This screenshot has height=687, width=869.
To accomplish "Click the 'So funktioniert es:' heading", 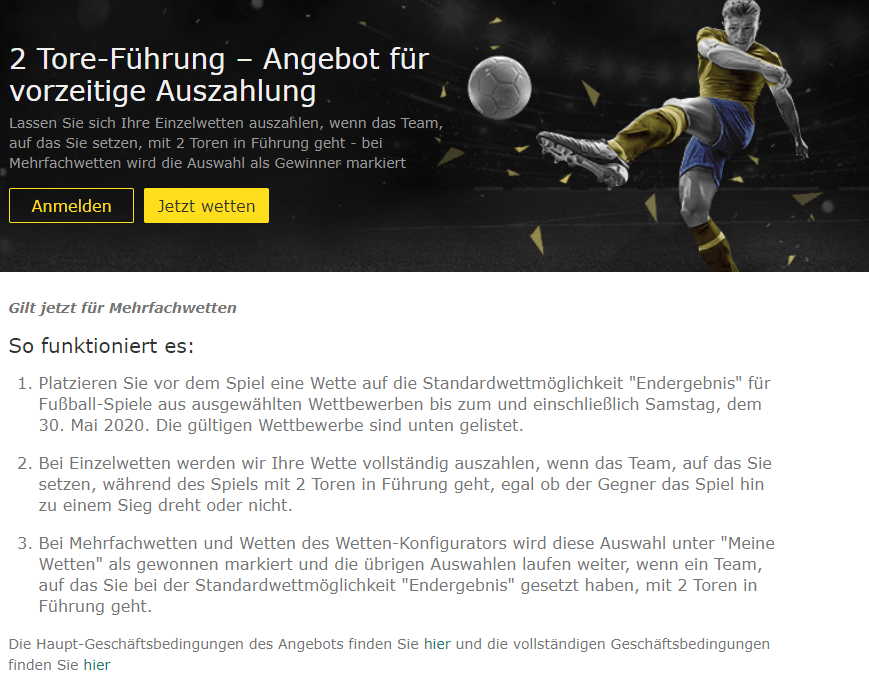I will click(101, 346).
